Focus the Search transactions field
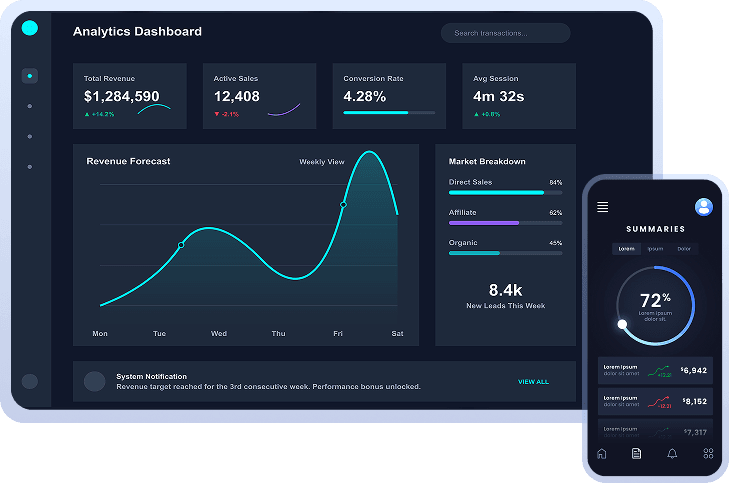This screenshot has width=729, height=483. [x=505, y=33]
